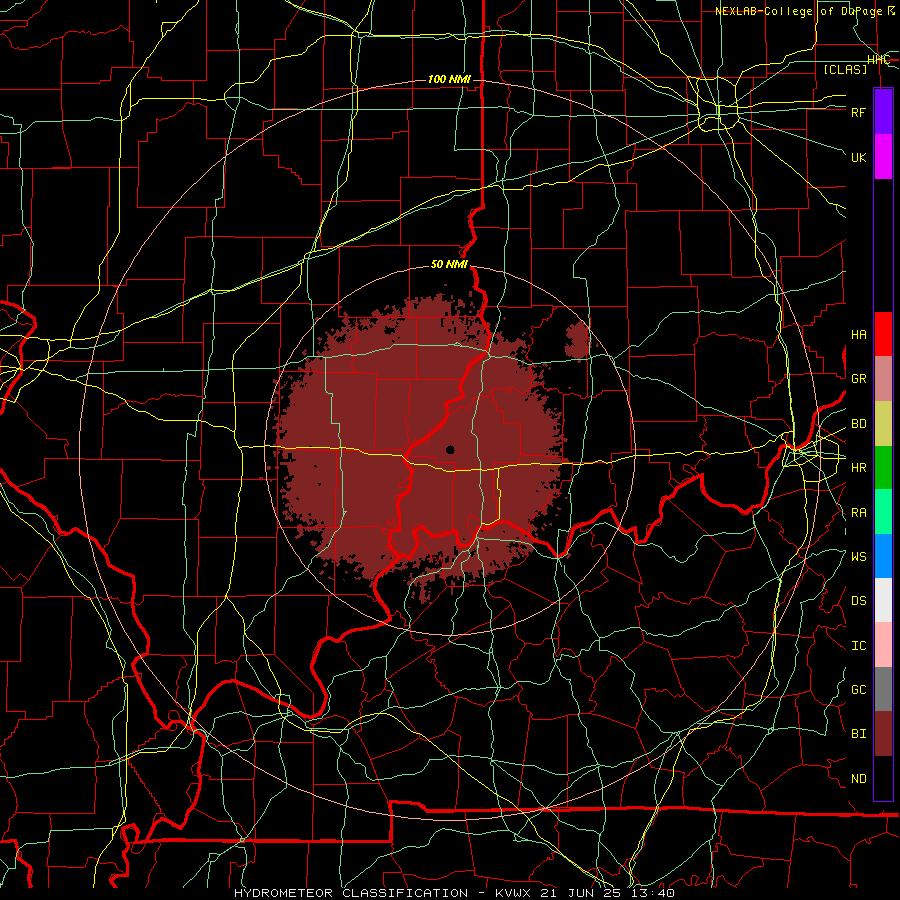Viewport: 900px width, 900px height.
Task: Click the IC legend label
Action: (x=858, y=646)
